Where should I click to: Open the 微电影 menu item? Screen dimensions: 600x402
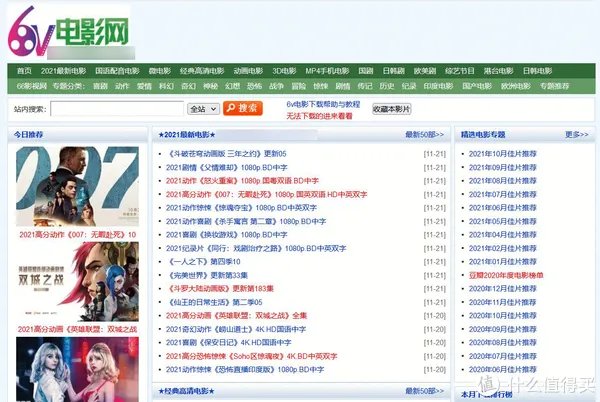(160, 71)
